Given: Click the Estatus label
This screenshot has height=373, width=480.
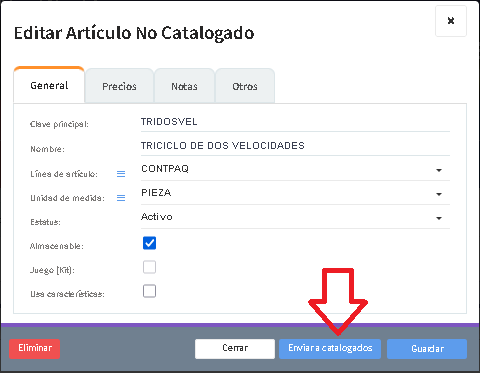Looking at the screenshot, I should point(45,222).
